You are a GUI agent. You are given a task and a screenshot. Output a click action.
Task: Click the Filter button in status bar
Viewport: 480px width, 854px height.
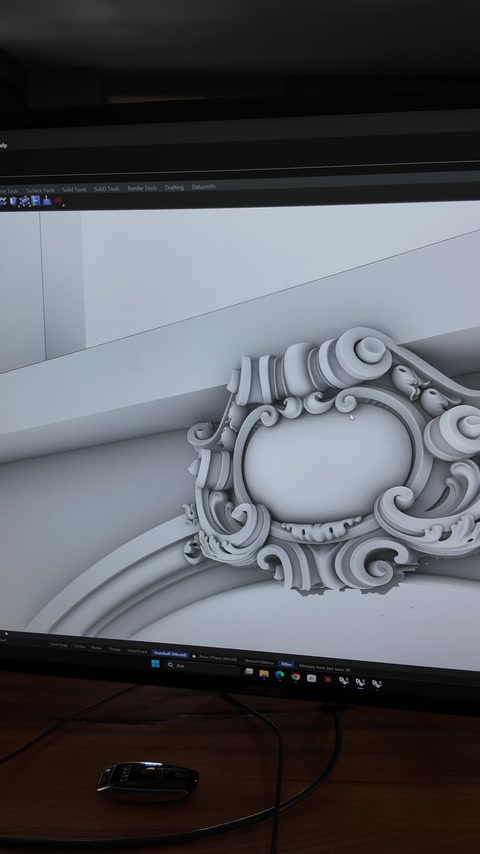tap(286, 664)
